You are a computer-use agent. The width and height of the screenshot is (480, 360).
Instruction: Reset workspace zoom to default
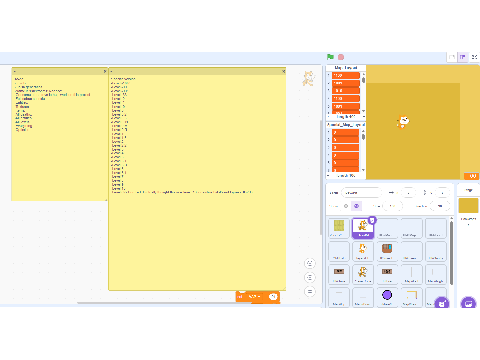pyautogui.click(x=310, y=291)
